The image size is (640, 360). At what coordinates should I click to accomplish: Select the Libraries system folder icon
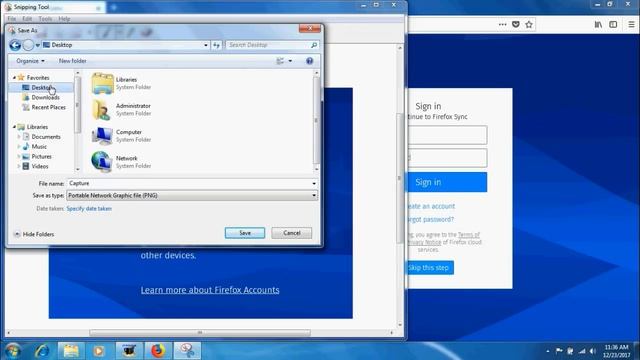(x=102, y=83)
